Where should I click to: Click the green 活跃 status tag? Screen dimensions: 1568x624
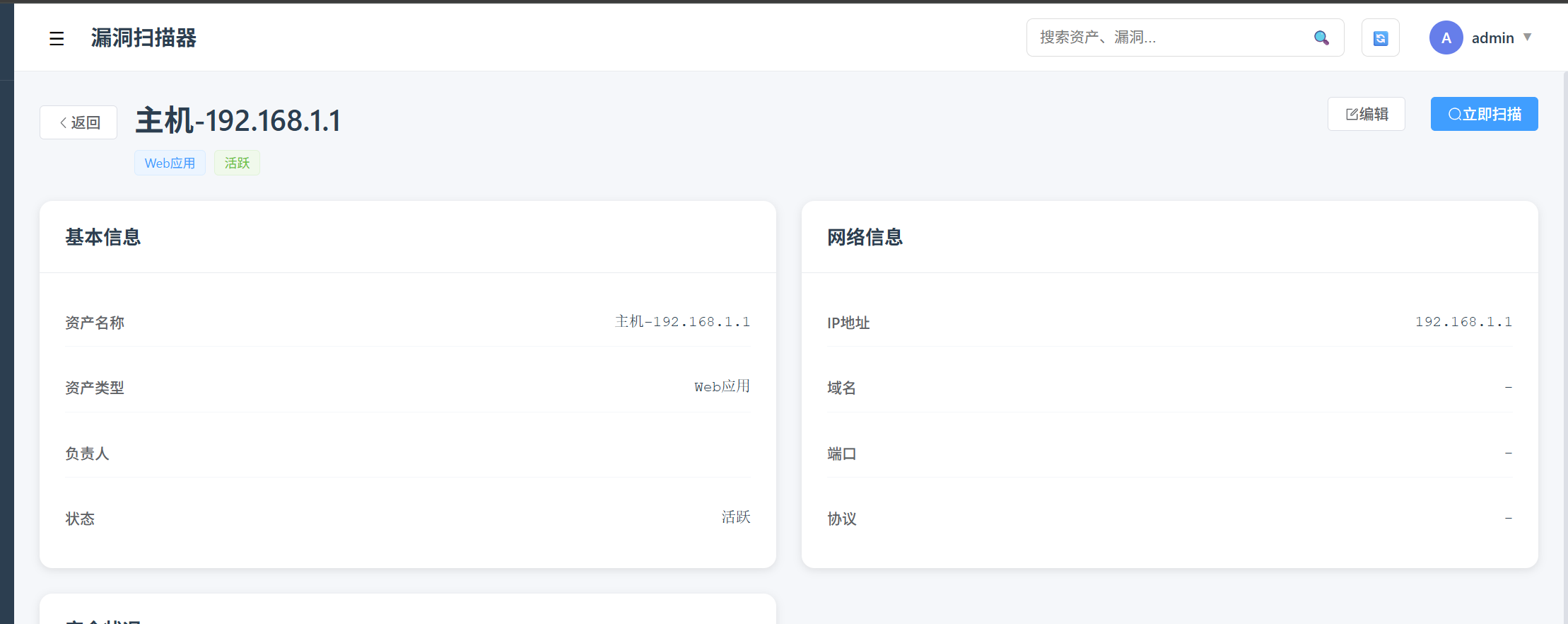click(237, 163)
